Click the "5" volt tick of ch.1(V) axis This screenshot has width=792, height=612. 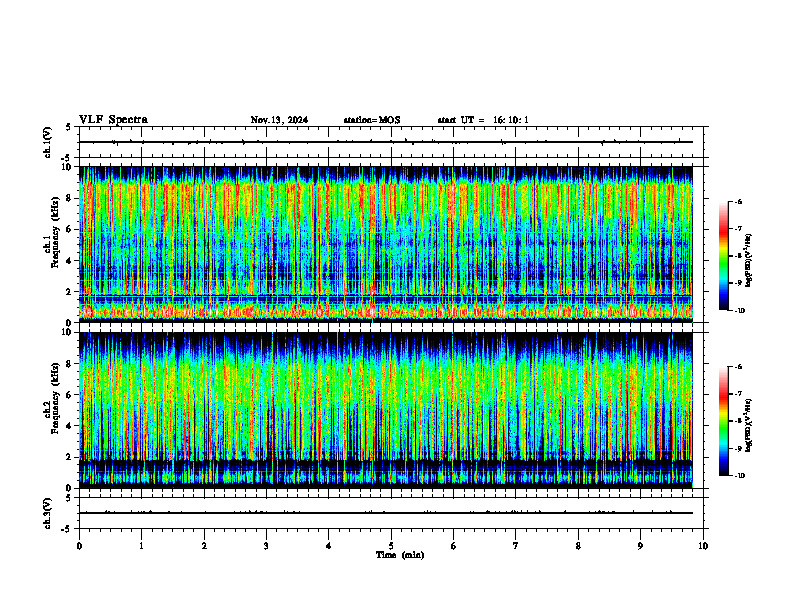pyautogui.click(x=69, y=127)
